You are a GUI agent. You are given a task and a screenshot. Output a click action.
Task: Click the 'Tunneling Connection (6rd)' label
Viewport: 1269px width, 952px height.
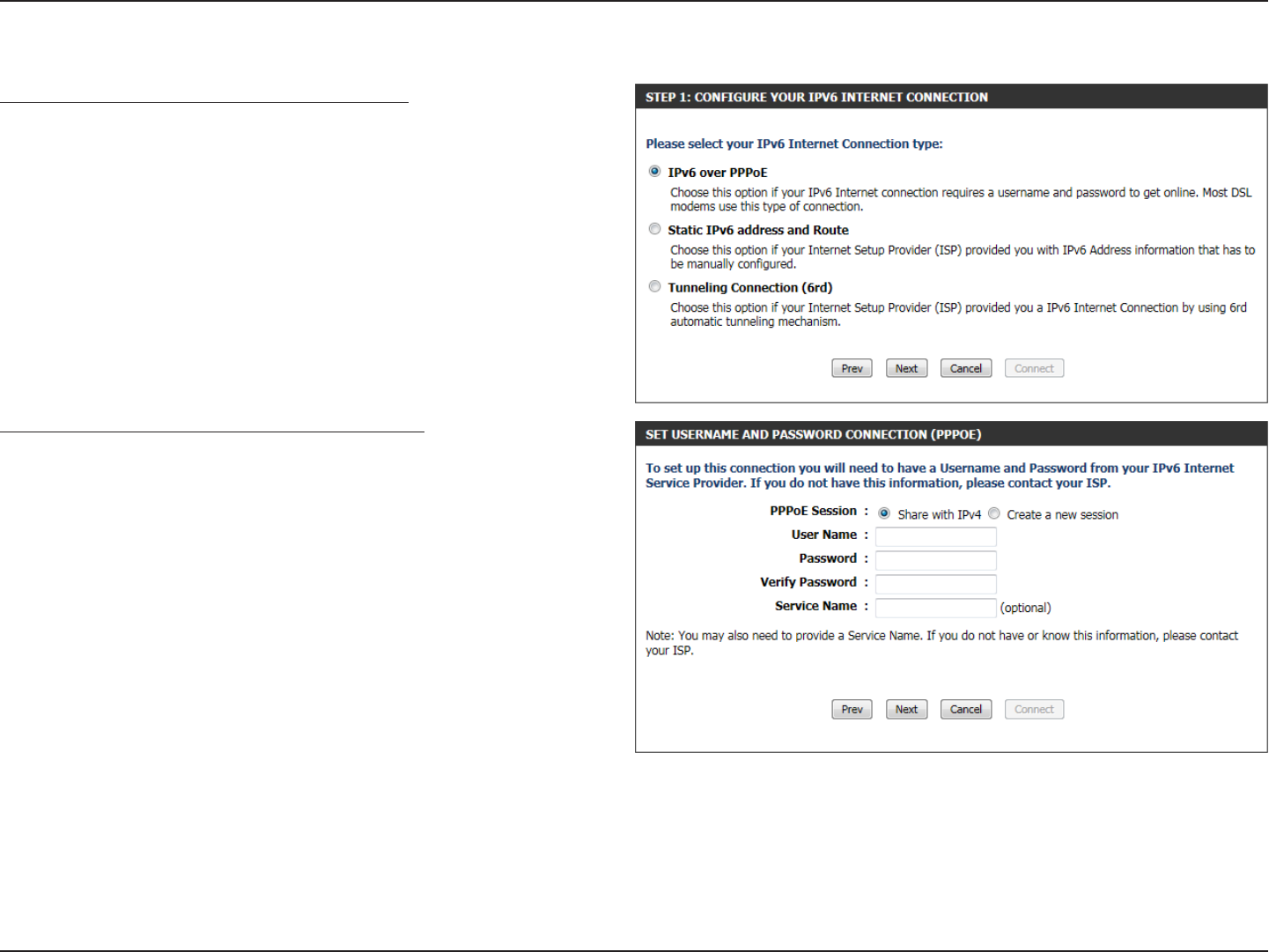point(750,288)
